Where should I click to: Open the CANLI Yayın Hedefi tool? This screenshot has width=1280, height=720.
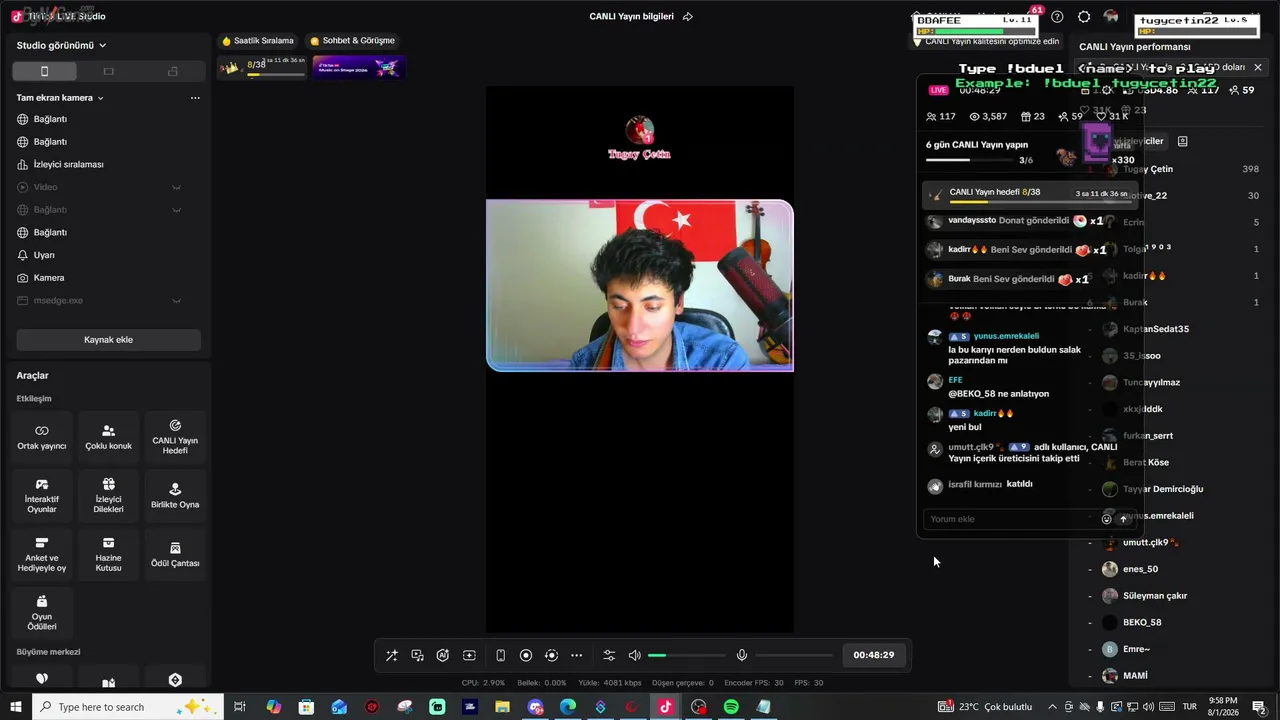coord(175,437)
